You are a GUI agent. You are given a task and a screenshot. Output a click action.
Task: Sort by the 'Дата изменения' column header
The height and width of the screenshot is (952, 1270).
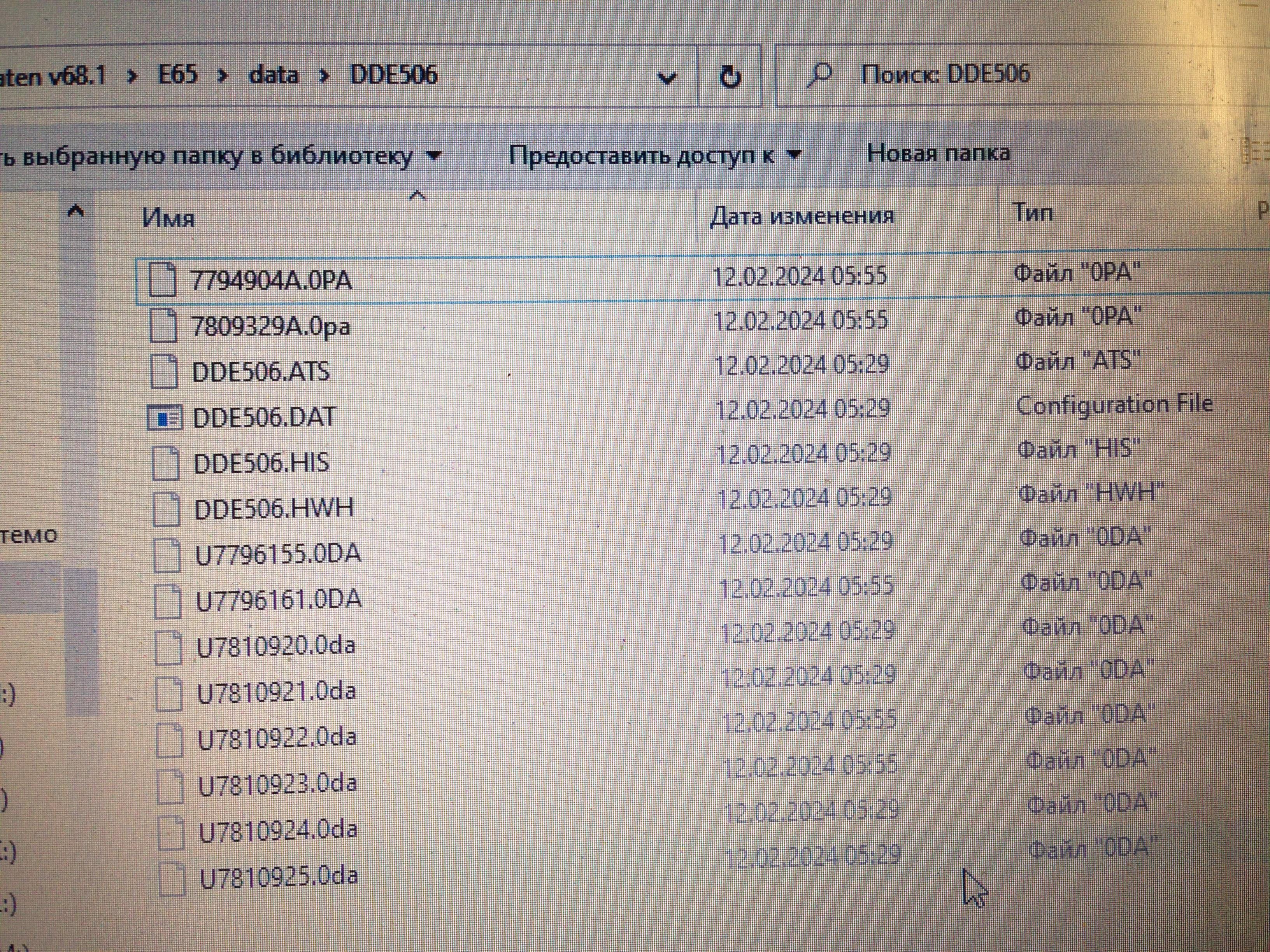(x=802, y=216)
